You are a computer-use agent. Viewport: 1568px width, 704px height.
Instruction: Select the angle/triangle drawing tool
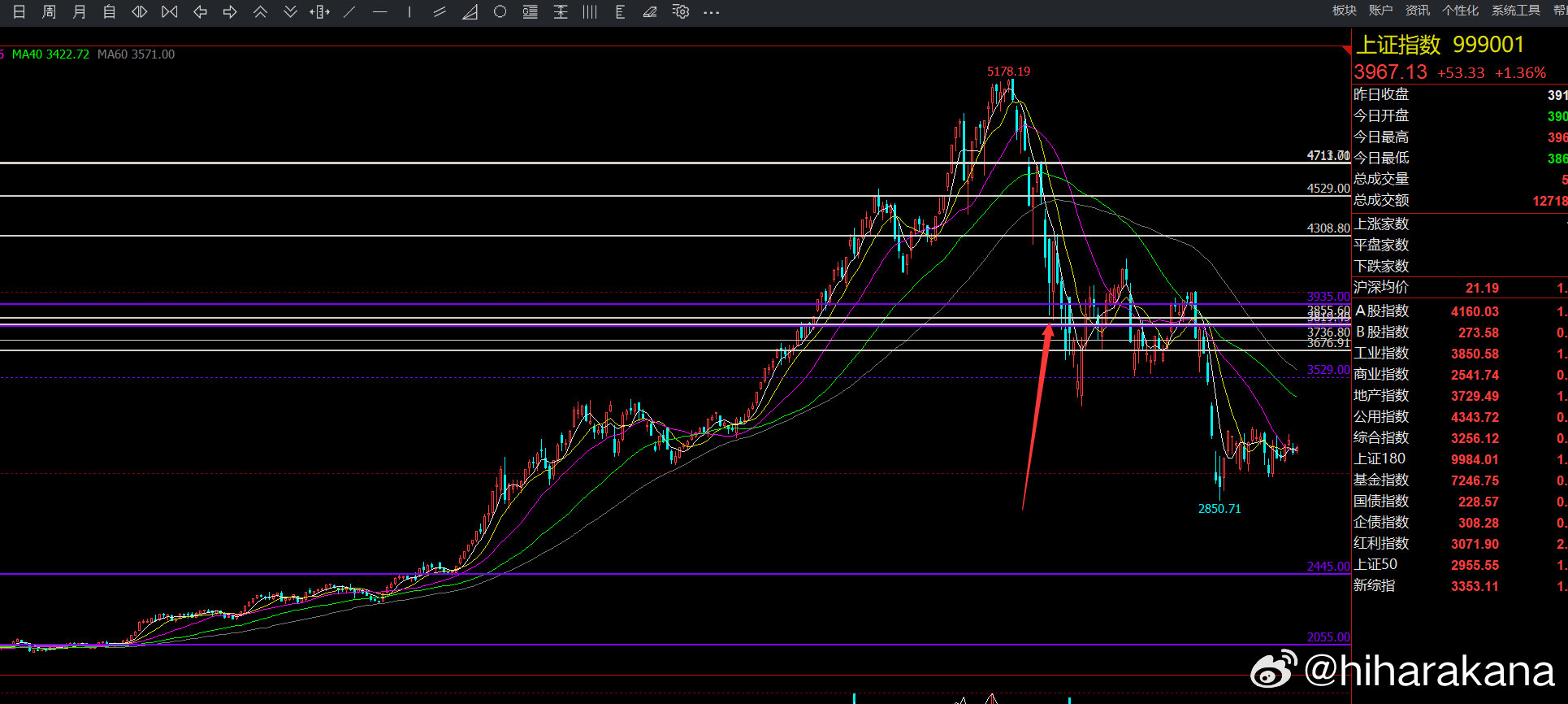pos(470,12)
